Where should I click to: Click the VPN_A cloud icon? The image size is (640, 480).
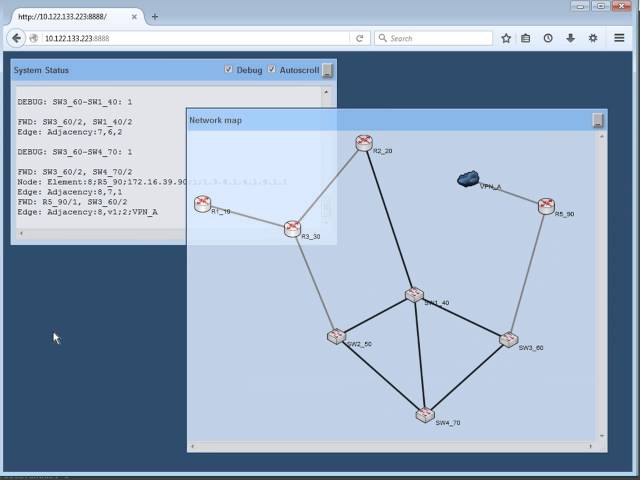(x=468, y=179)
